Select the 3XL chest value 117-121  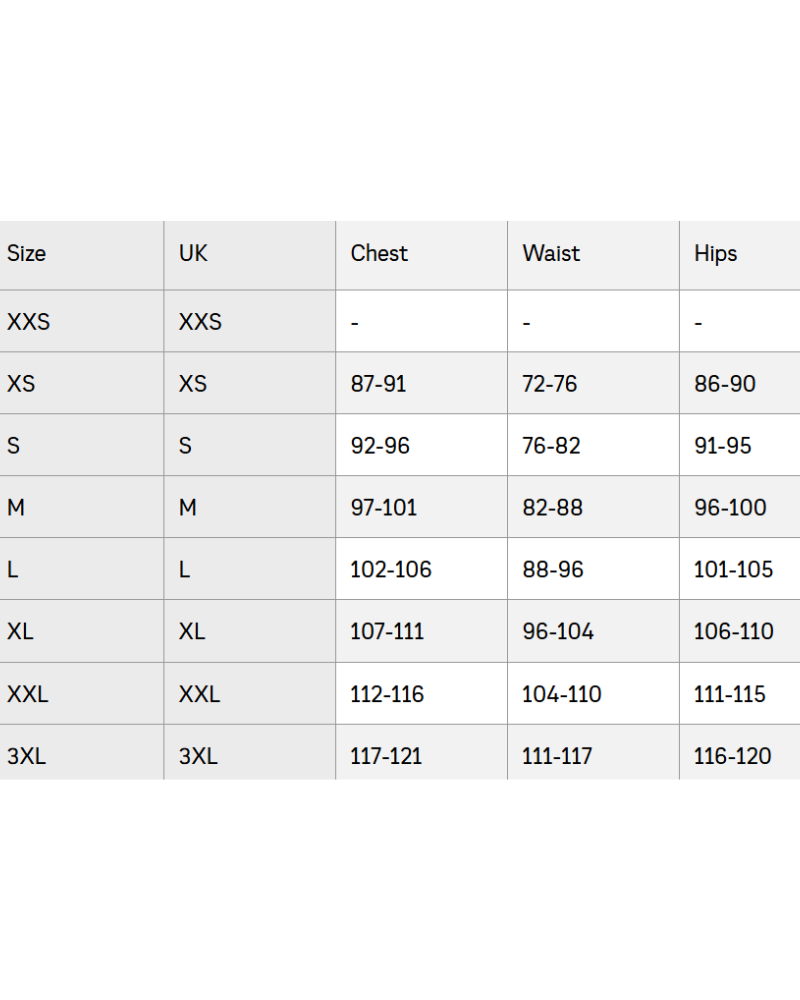385,757
